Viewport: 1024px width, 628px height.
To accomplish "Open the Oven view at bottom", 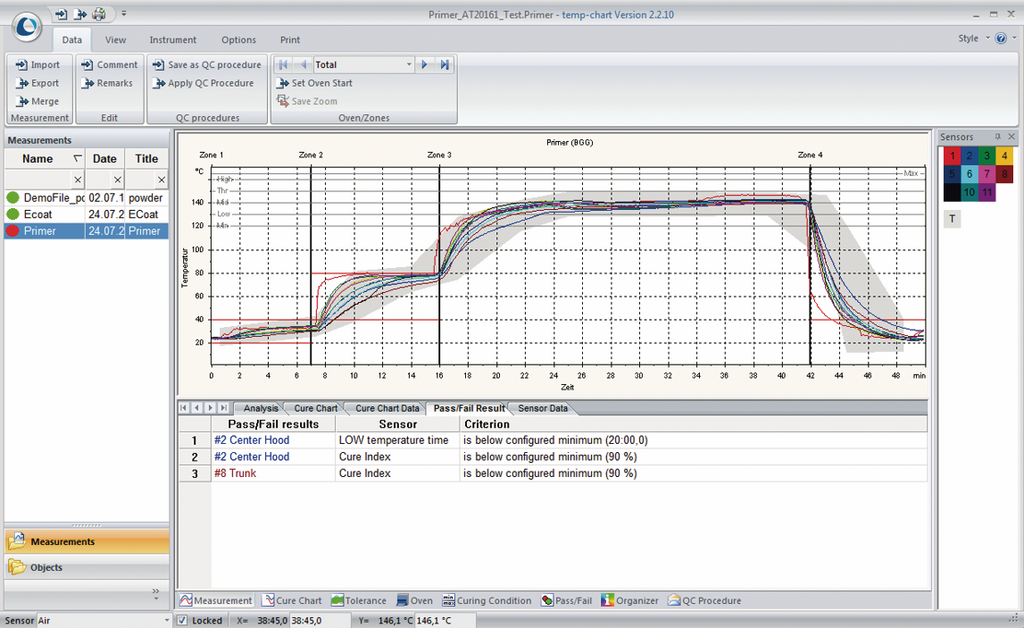I will point(415,601).
